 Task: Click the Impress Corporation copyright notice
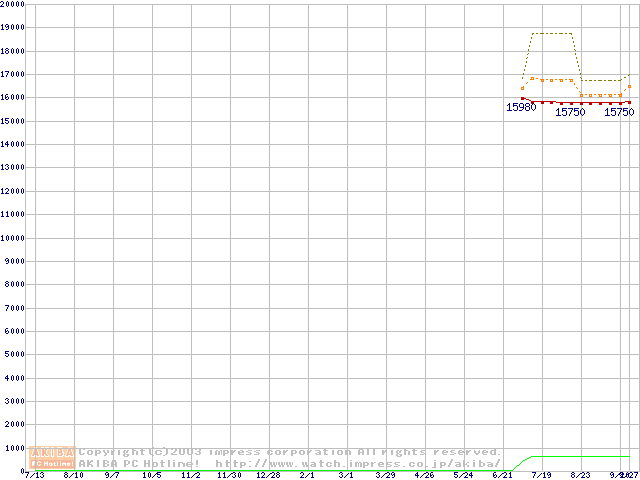pyautogui.click(x=290, y=452)
